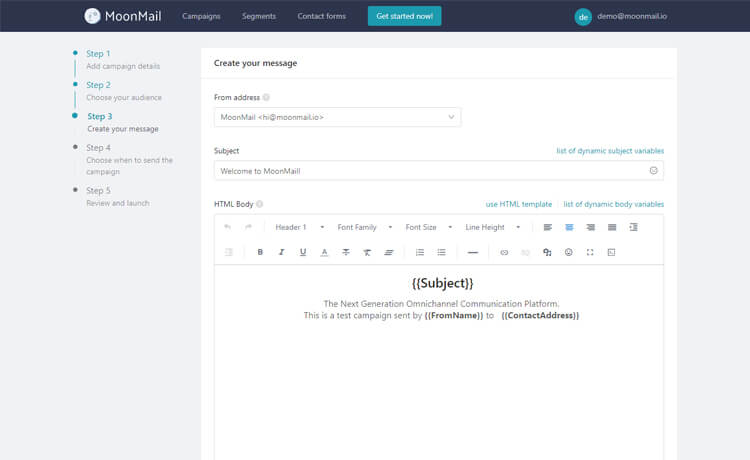750x460 pixels.
Task: Open list of dynamic body variables
Action: tap(614, 204)
